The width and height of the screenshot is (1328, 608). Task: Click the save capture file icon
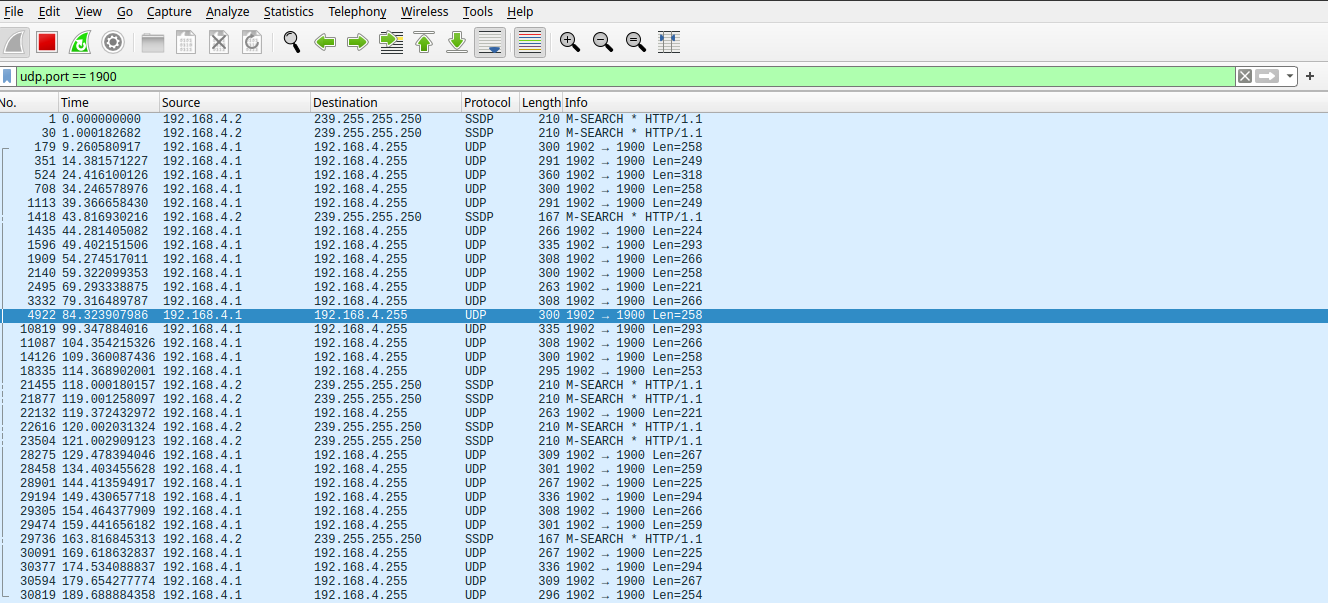[186, 42]
